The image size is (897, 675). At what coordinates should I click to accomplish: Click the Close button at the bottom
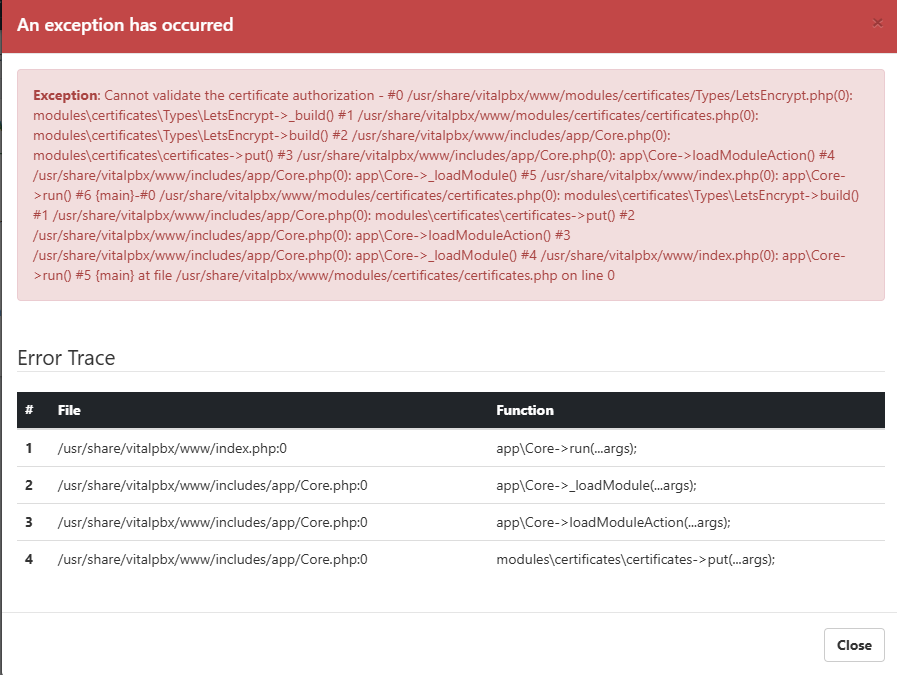coord(854,645)
